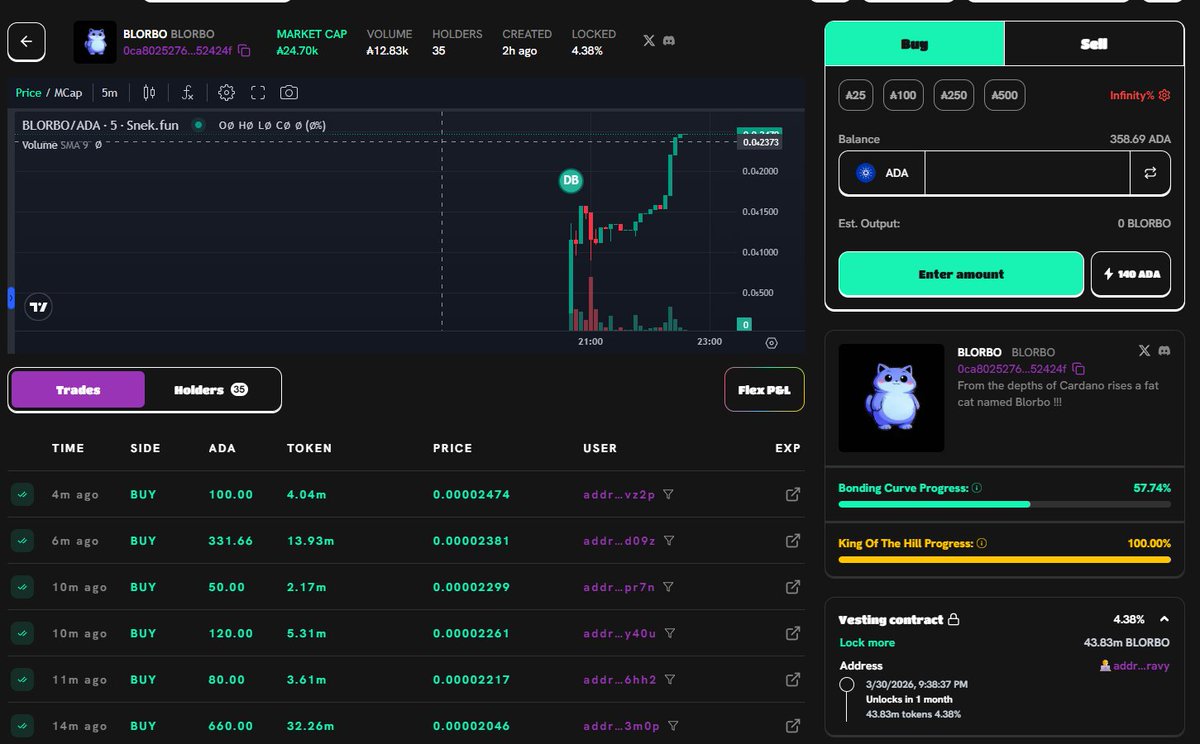Click the Bonding Curve progress bar
1200x744 pixels.
click(x=1004, y=504)
